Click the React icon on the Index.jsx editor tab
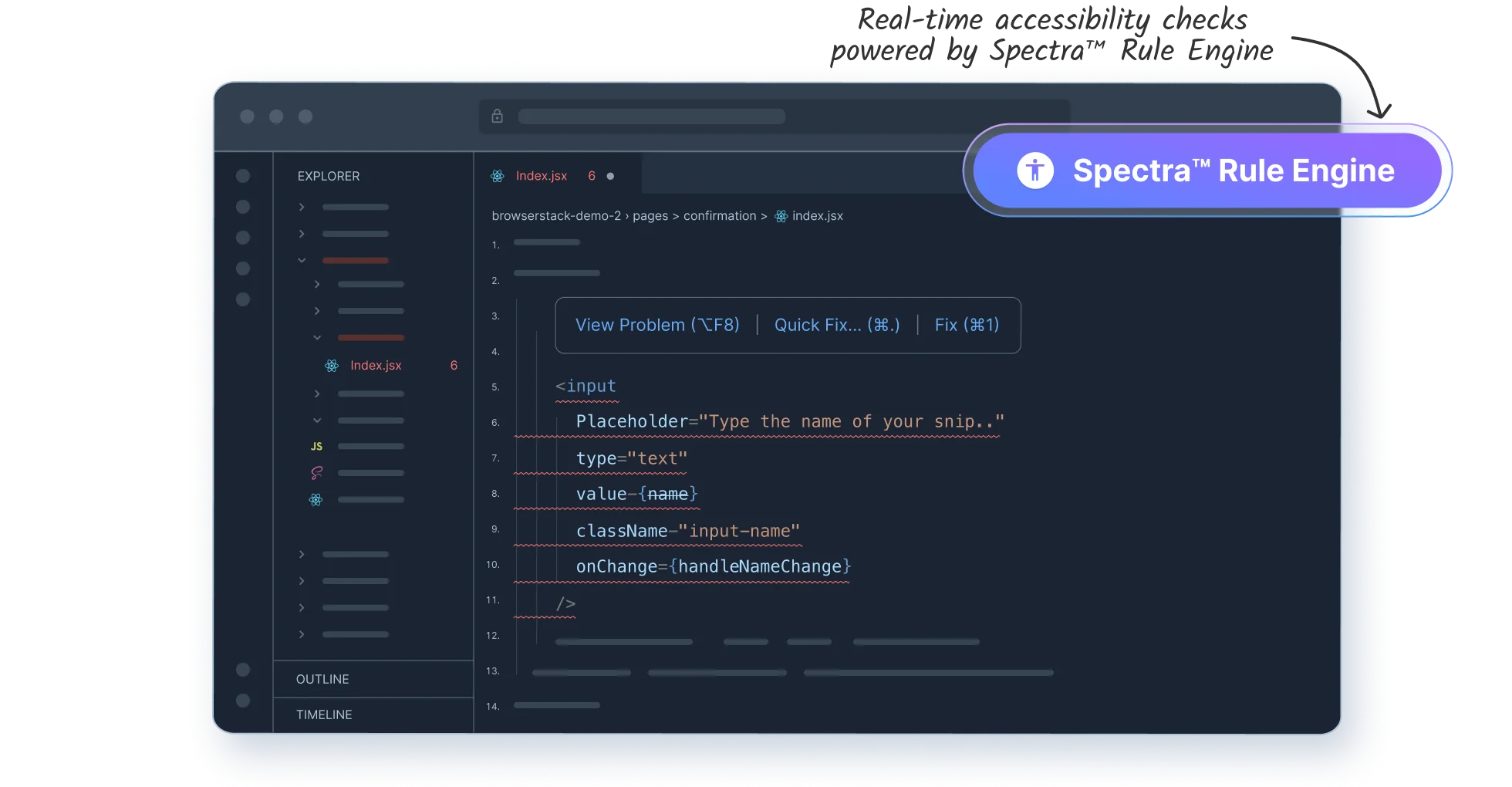The height and width of the screenshot is (787, 1512). [498, 175]
